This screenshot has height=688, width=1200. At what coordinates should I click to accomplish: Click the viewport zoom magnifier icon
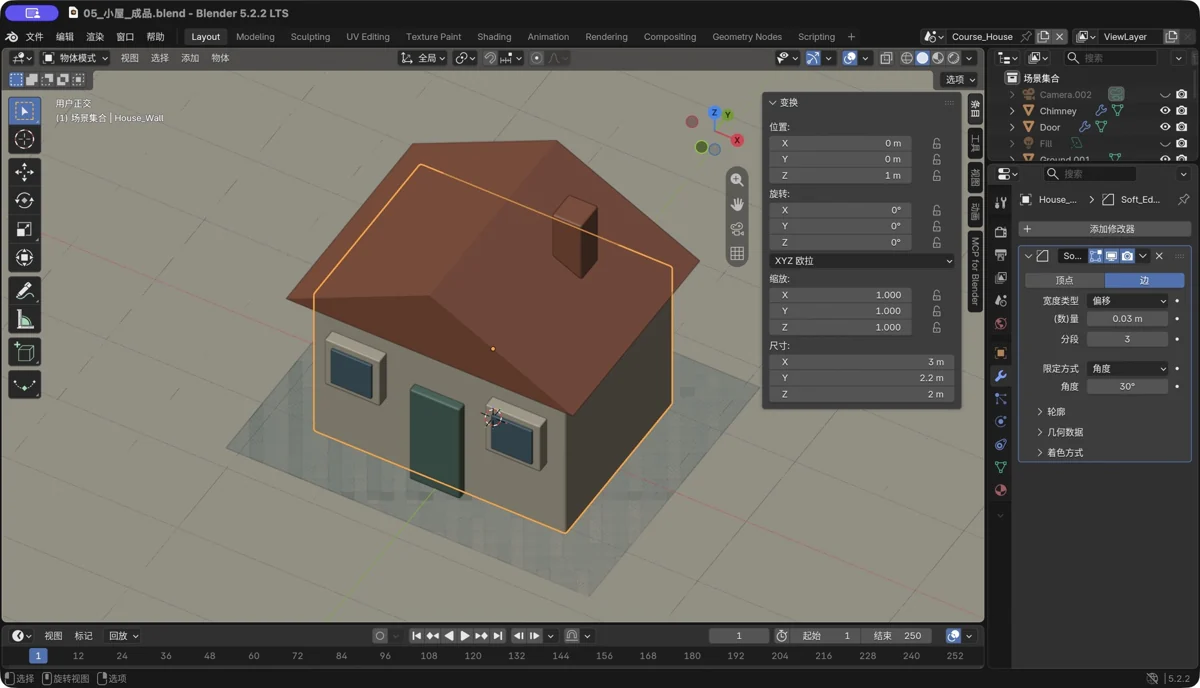click(x=737, y=180)
